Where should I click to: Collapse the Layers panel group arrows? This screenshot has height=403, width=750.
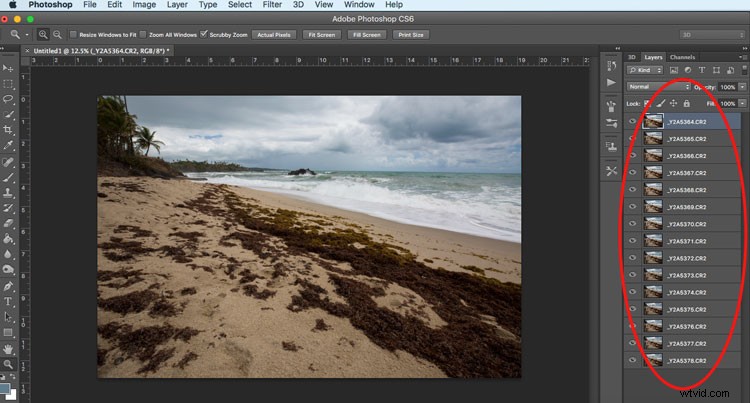pyautogui.click(x=745, y=48)
